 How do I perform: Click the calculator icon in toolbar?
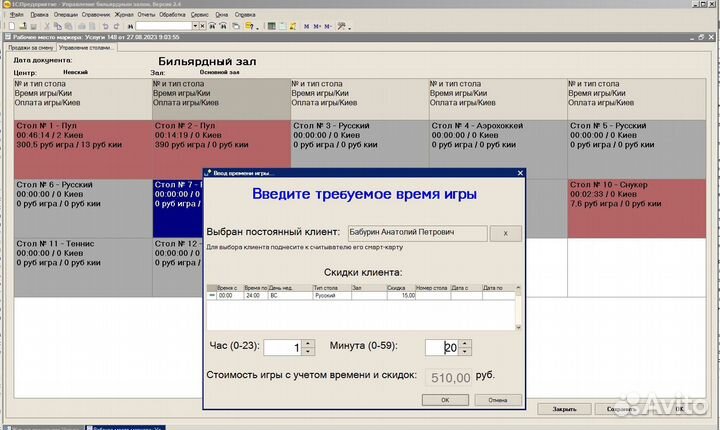point(270,27)
